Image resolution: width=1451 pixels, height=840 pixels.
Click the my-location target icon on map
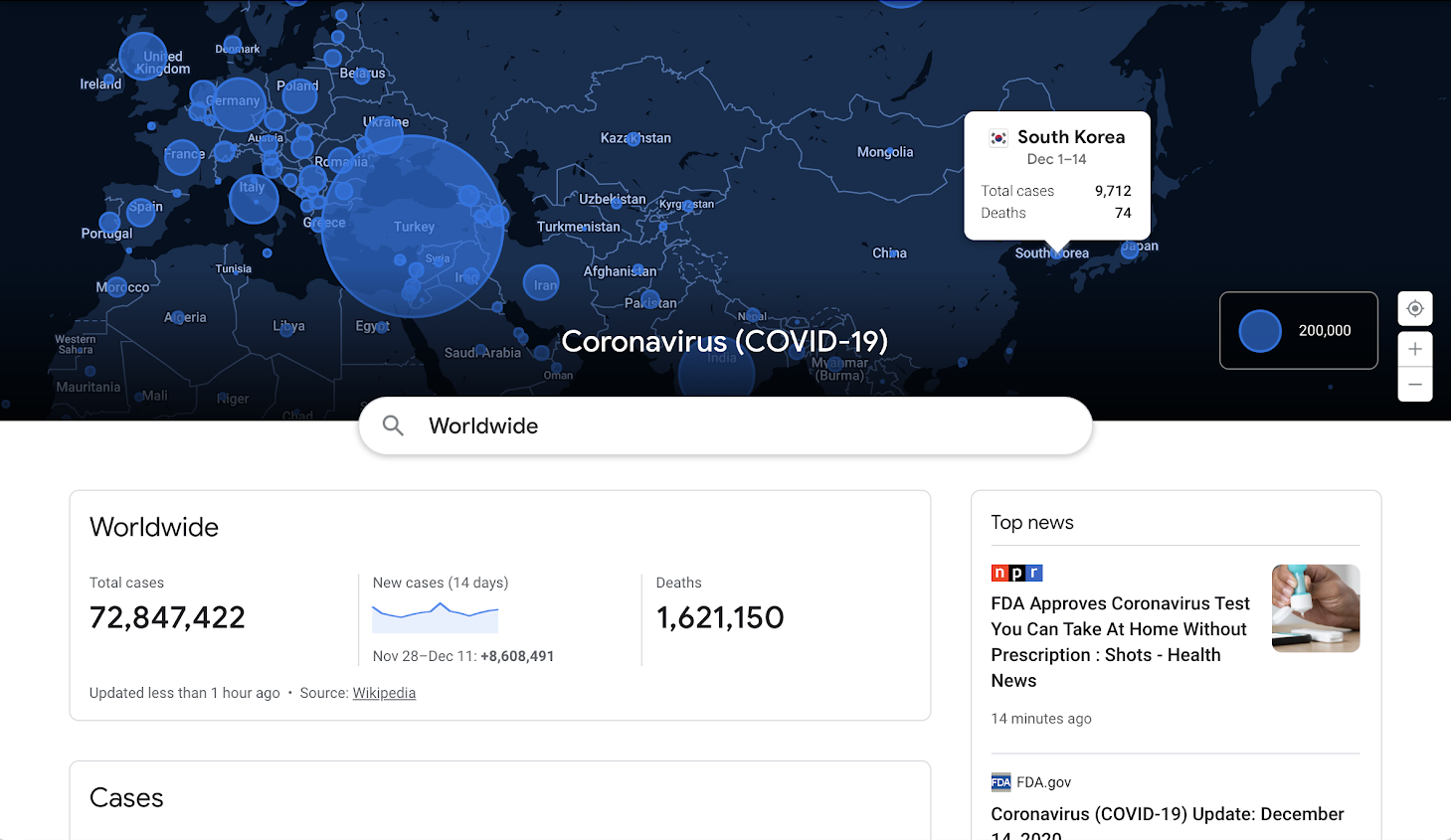click(x=1414, y=309)
